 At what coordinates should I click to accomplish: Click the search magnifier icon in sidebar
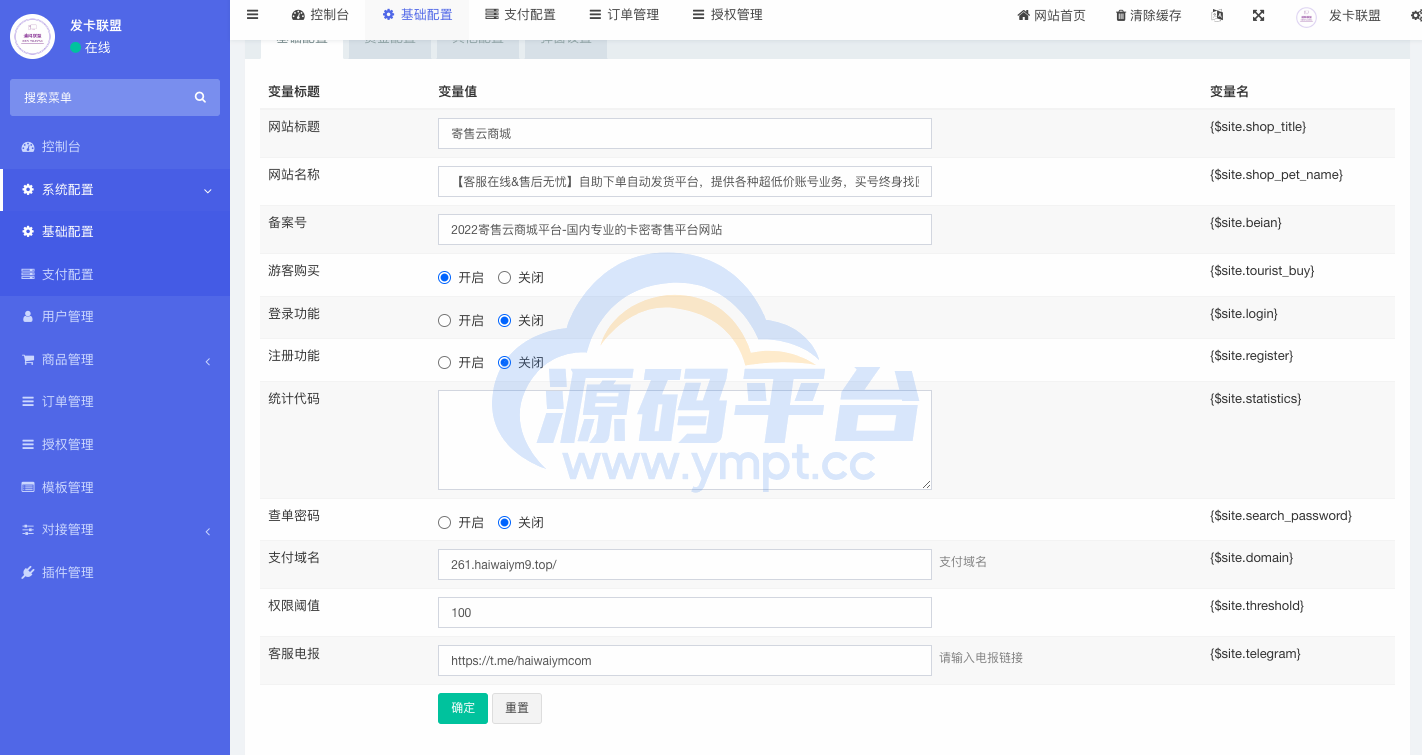click(200, 97)
